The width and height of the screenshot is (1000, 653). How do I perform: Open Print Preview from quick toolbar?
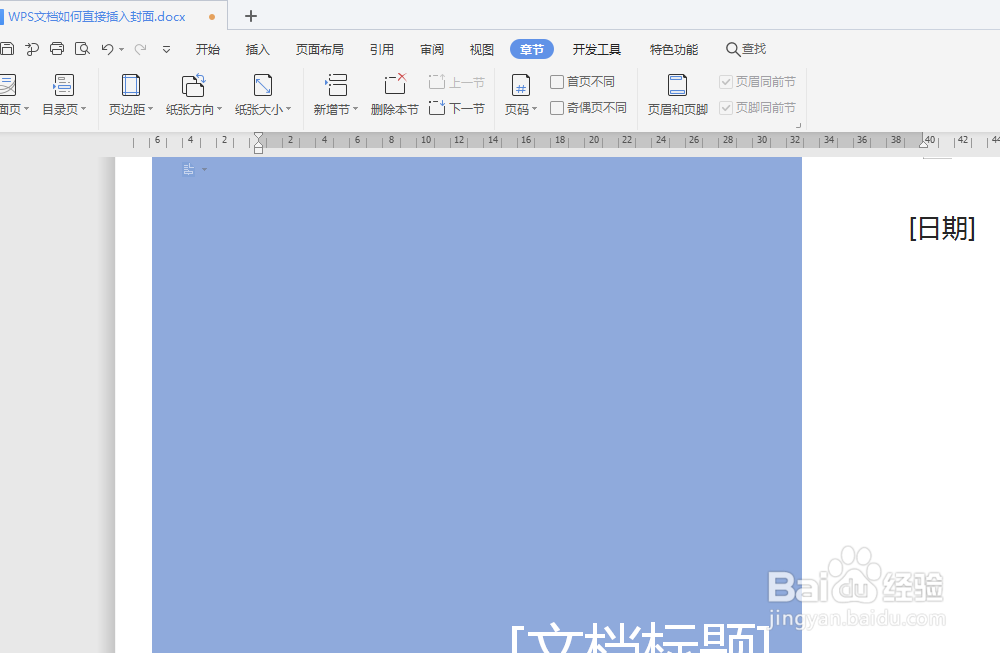click(82, 49)
